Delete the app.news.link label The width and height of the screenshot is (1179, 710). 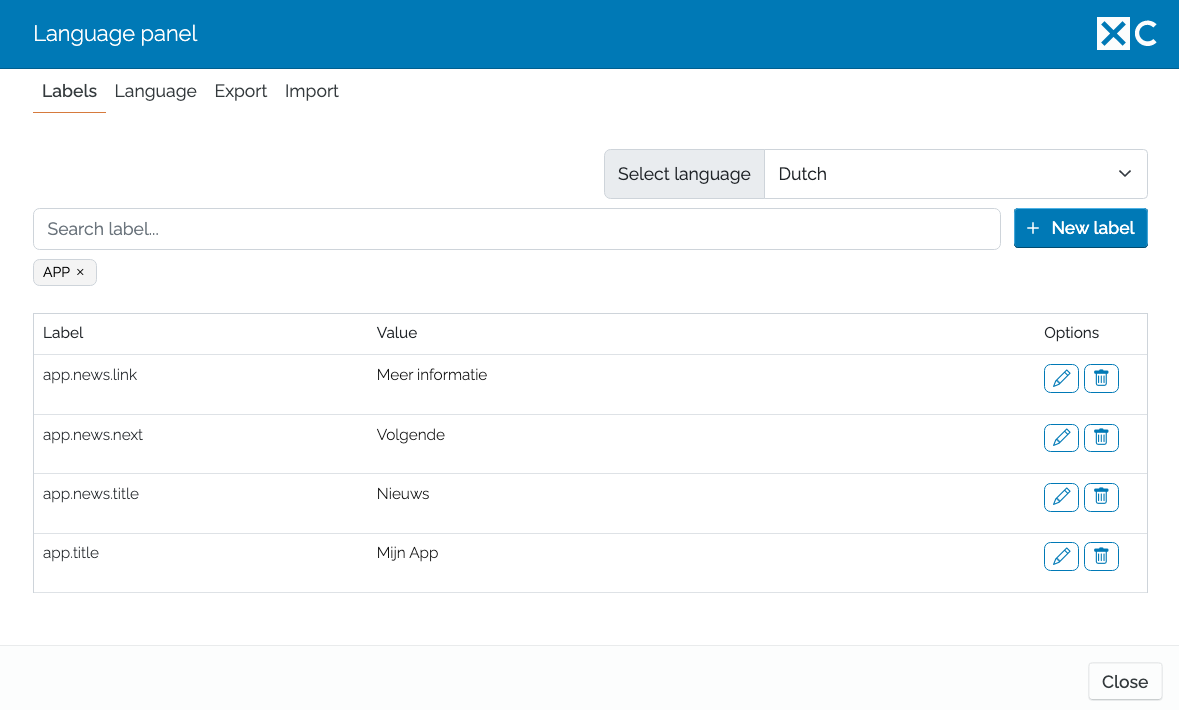(1101, 378)
